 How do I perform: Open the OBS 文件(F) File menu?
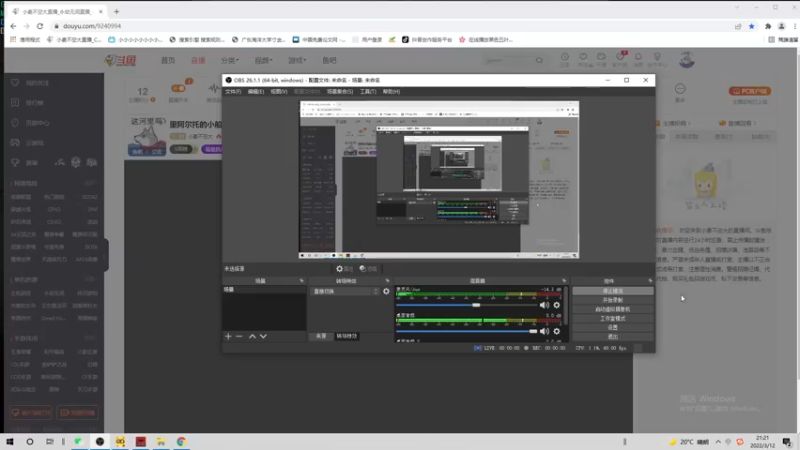233,92
